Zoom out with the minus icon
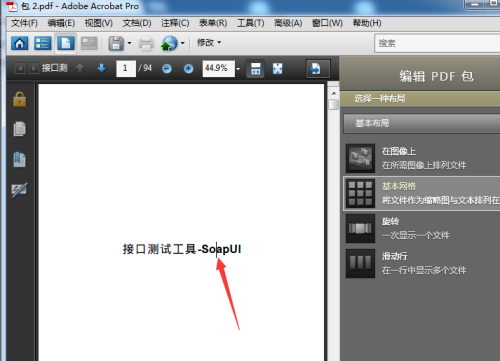This screenshot has height=361, width=500. pyautogui.click(x=167, y=69)
